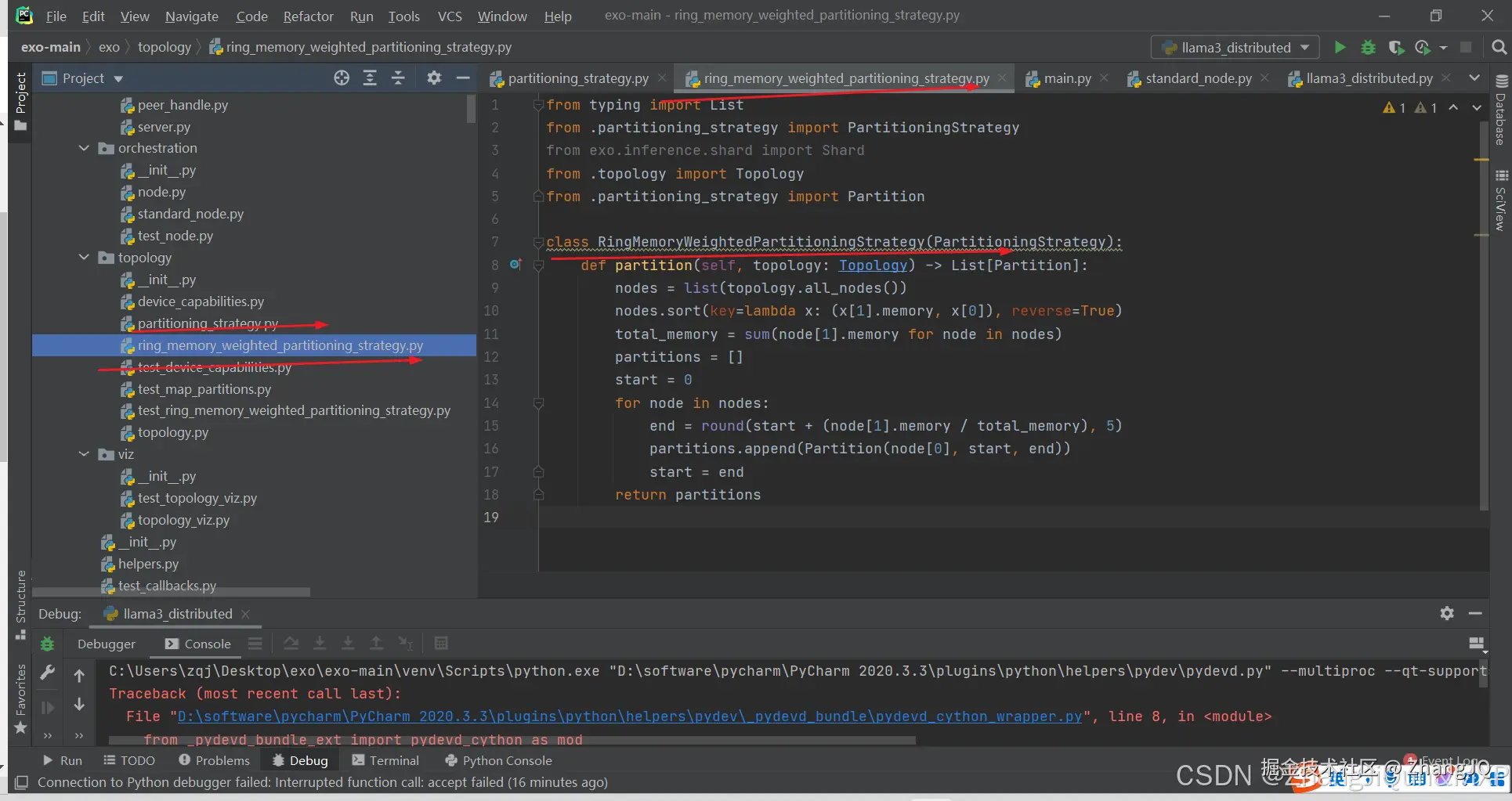The image size is (1512, 801).
Task: Open the Terminal tool window
Action: click(x=385, y=760)
